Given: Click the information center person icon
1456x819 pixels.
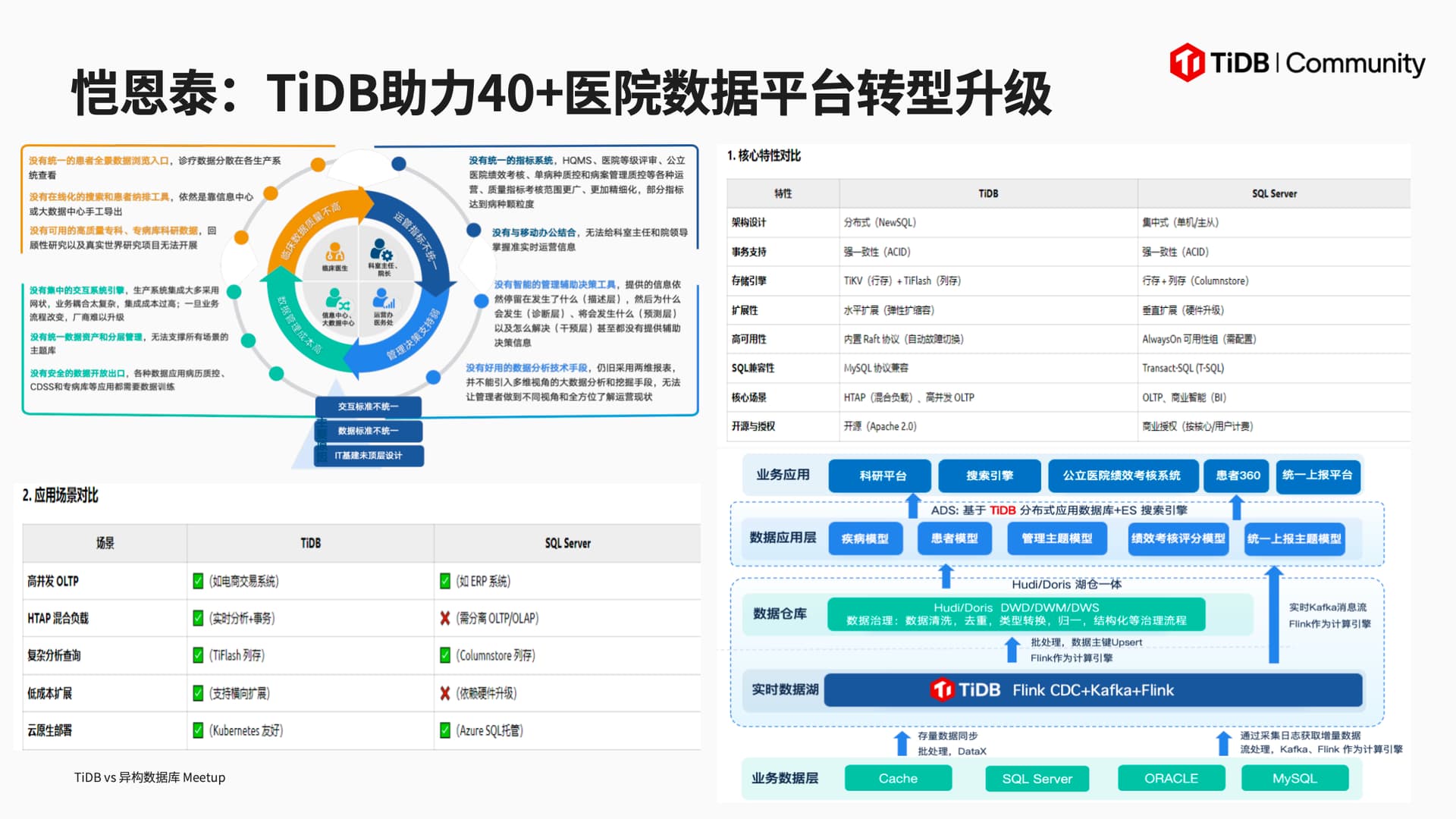Looking at the screenshot, I should (x=336, y=299).
